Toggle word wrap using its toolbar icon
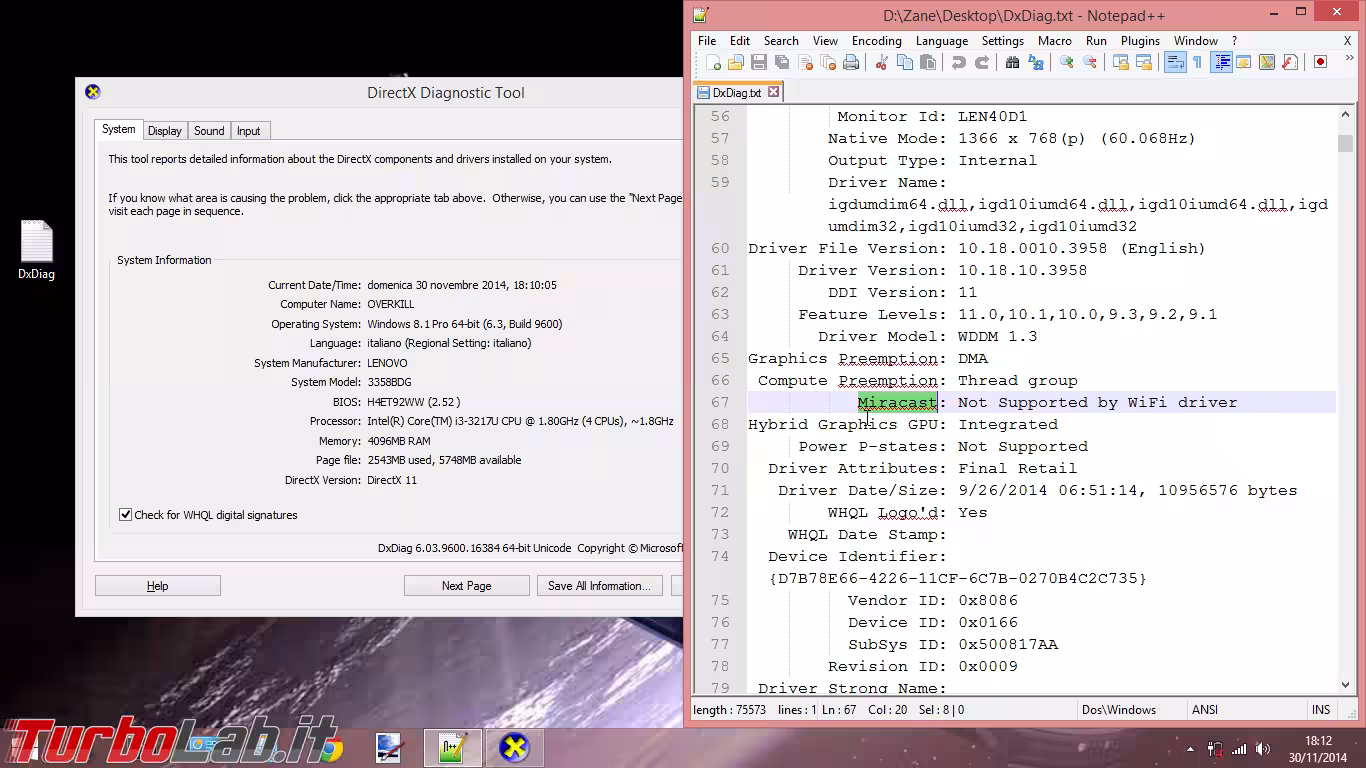Viewport: 1366px width, 768px height. tap(1176, 62)
